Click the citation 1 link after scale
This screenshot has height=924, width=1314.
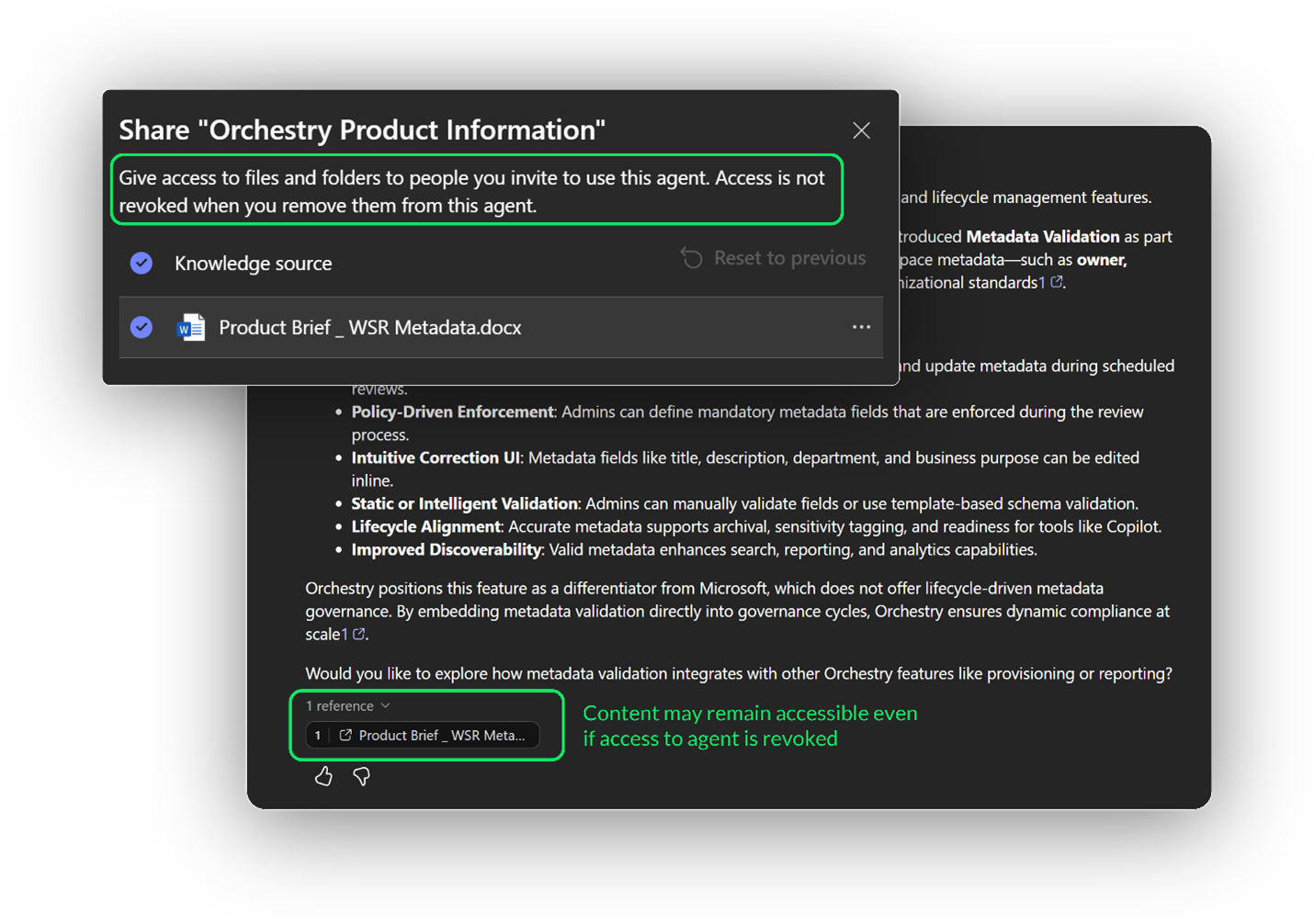coord(349,633)
